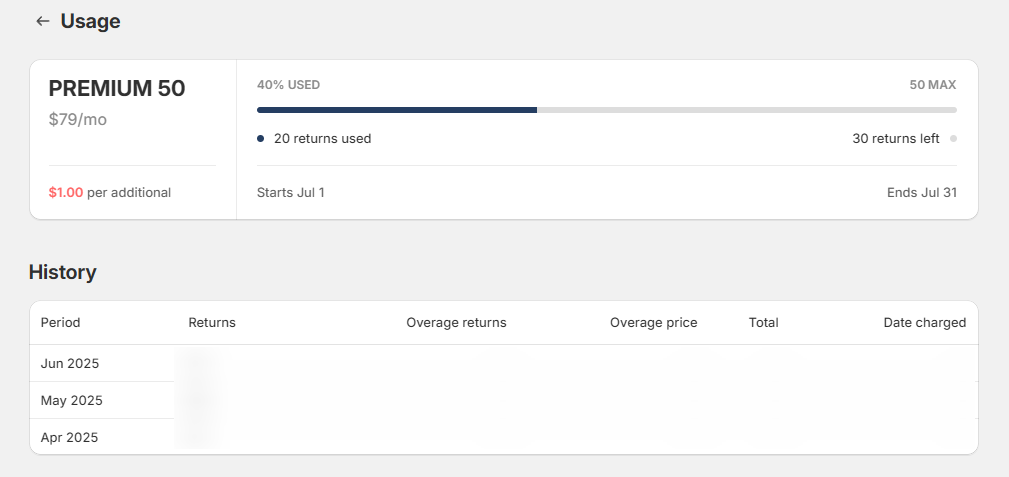
Task: Click the 40% USED label
Action: click(288, 85)
